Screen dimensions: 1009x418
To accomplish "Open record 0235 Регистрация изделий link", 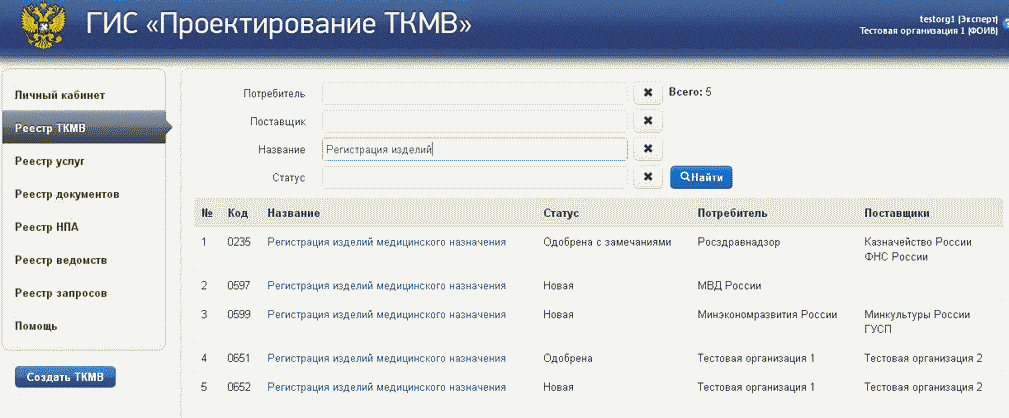I will coord(386,242).
